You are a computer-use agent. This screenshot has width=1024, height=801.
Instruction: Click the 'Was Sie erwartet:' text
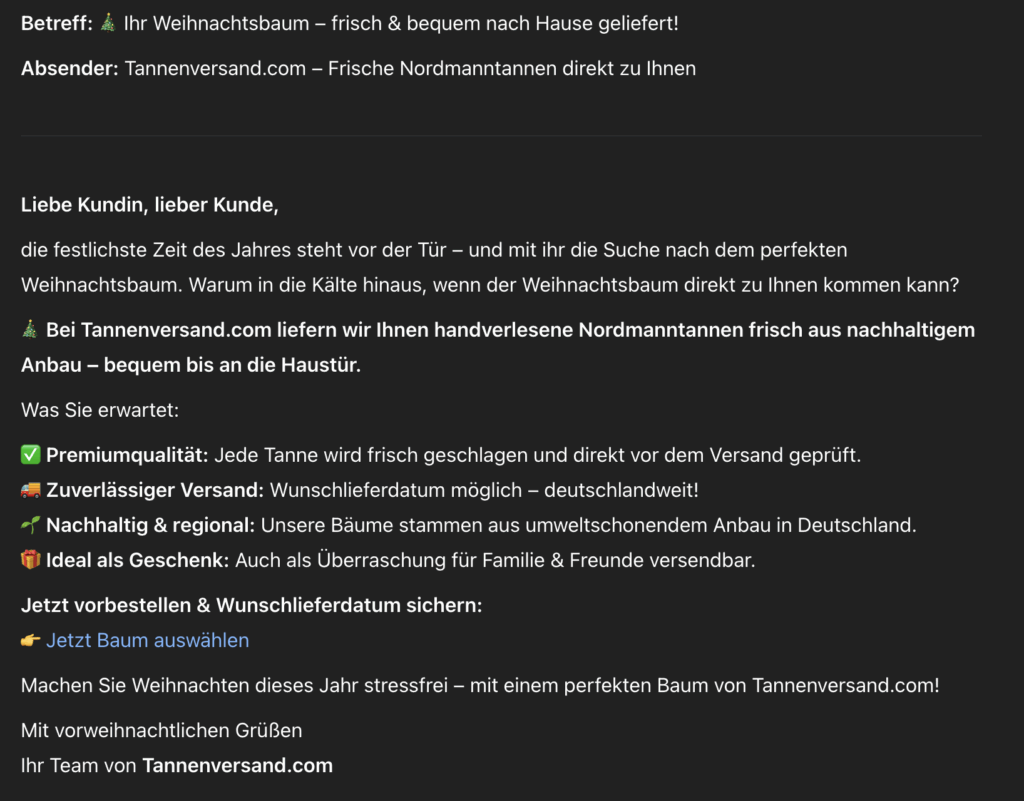[100, 410]
